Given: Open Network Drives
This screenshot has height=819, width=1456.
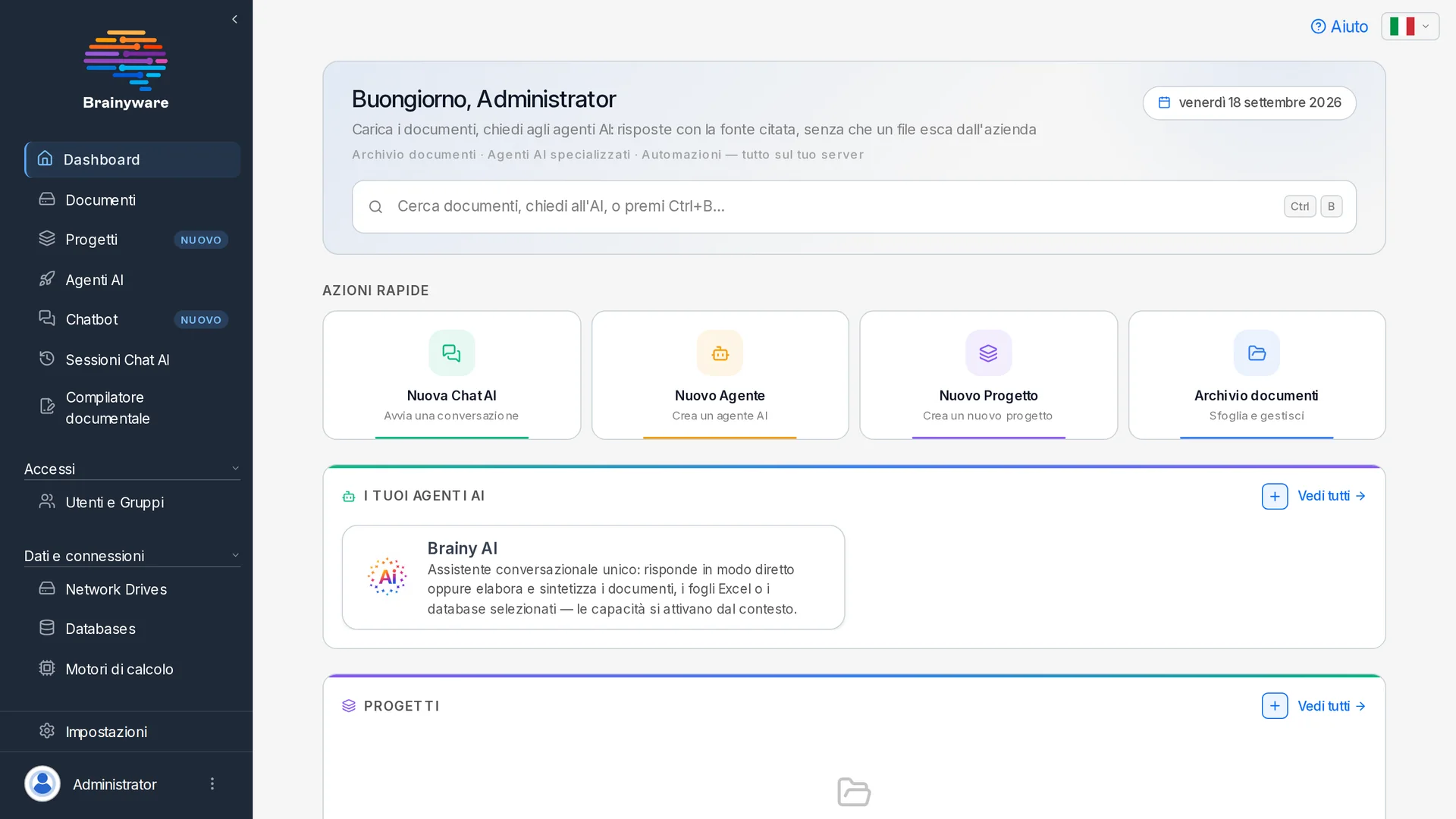Looking at the screenshot, I should click(133, 589).
